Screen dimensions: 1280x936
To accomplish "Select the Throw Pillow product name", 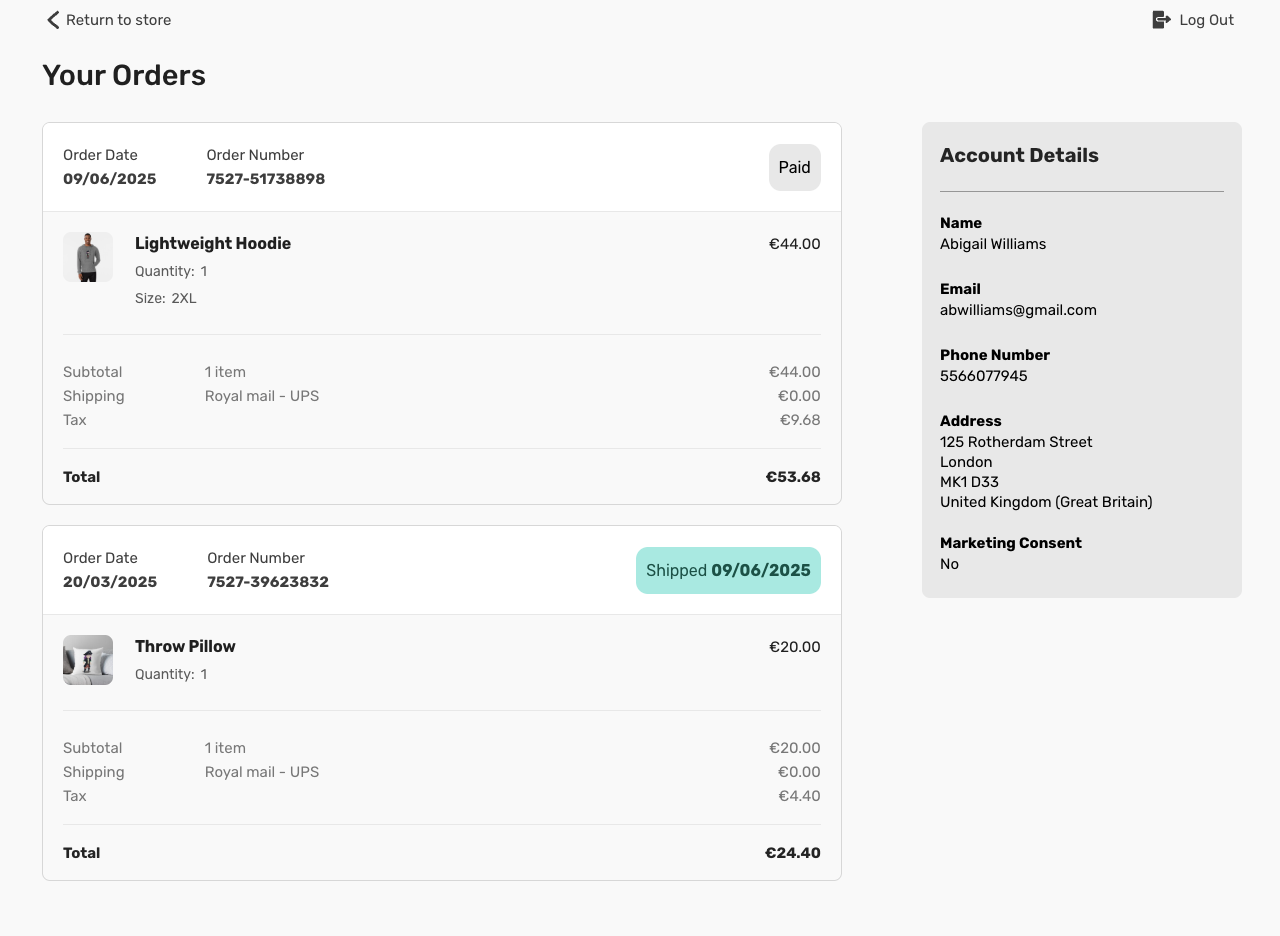I will (x=185, y=646).
